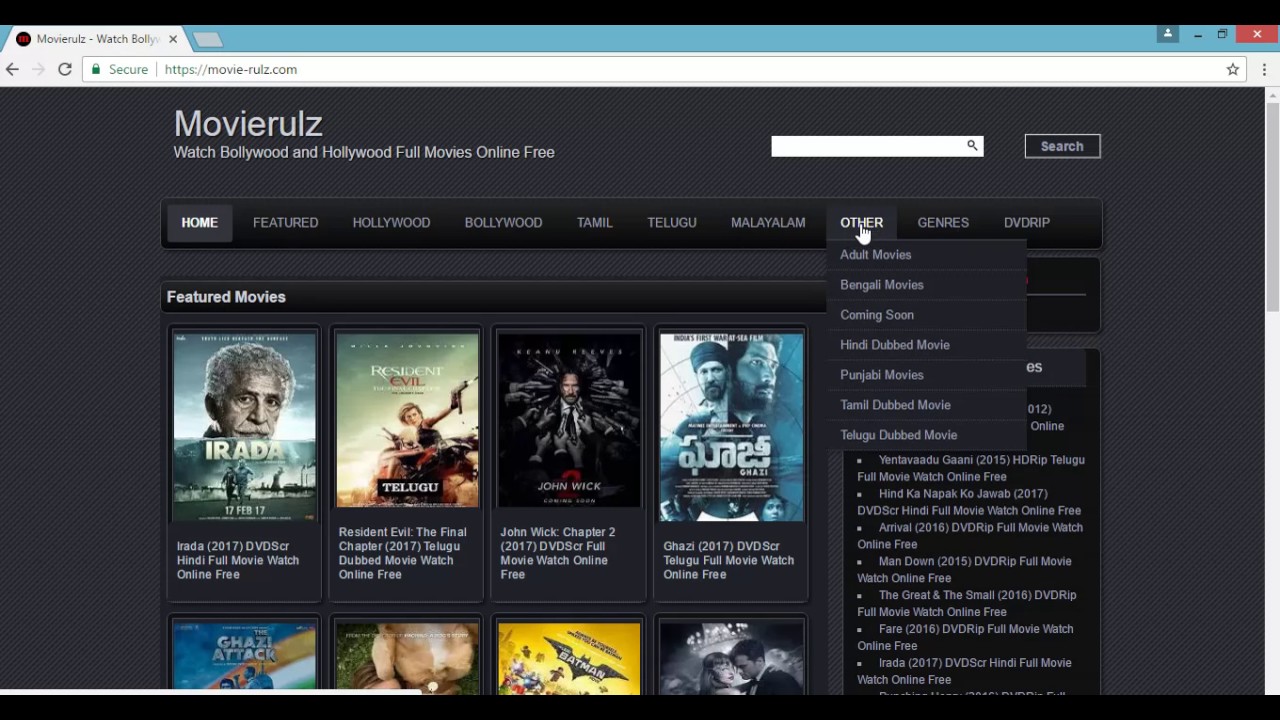The height and width of the screenshot is (720, 1280).
Task: Open the FEATURED nav item
Action: click(x=285, y=222)
